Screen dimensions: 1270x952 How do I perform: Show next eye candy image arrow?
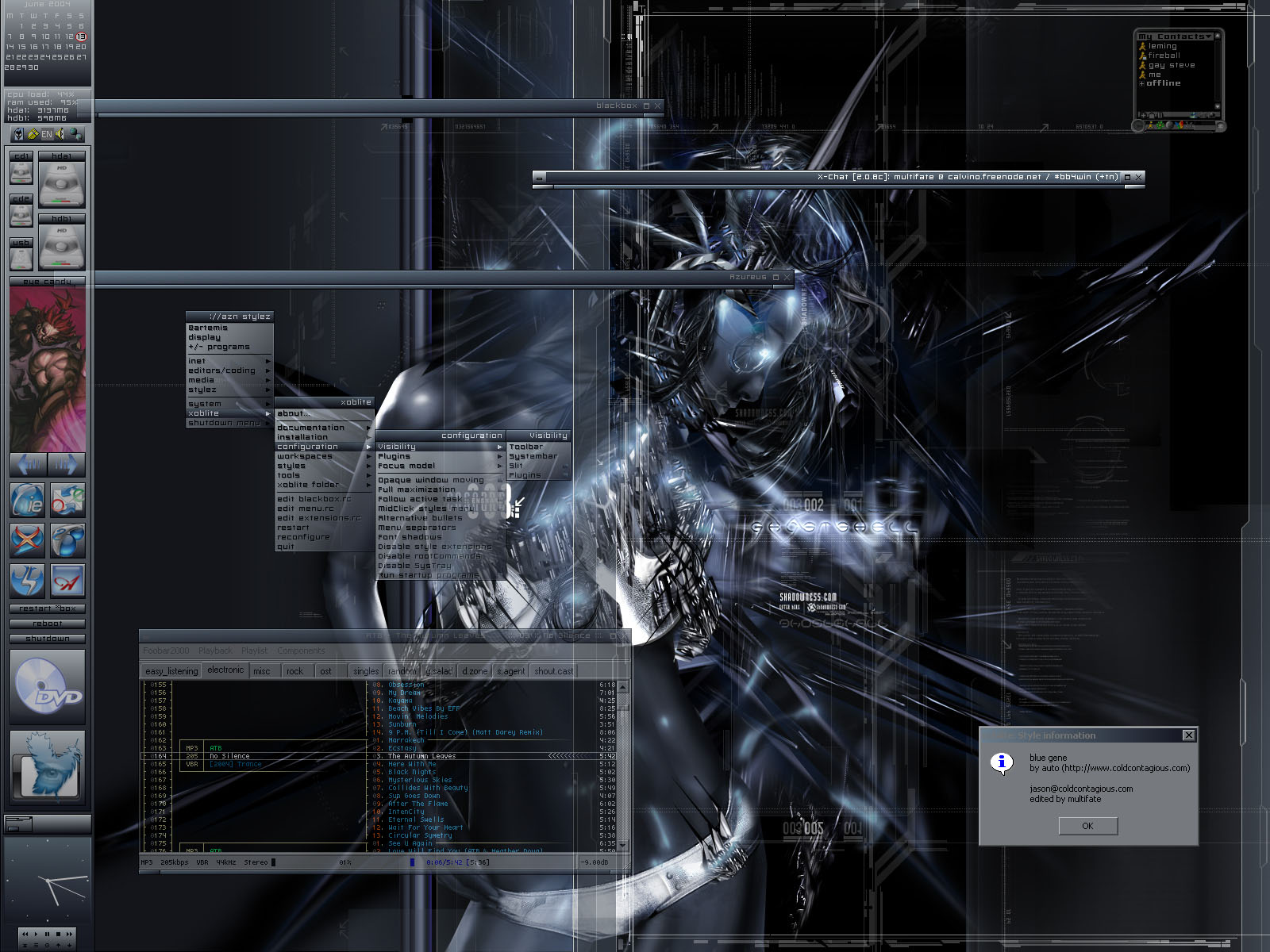(x=67, y=463)
